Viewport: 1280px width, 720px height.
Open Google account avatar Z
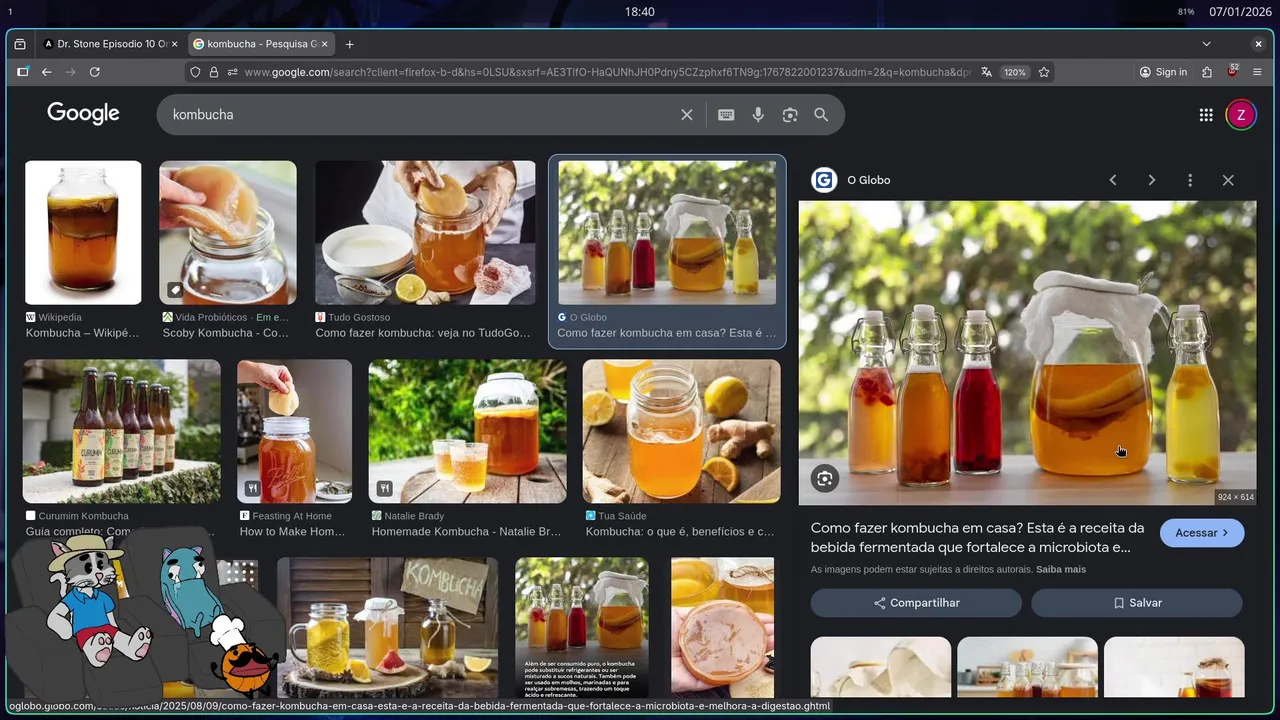point(1241,115)
